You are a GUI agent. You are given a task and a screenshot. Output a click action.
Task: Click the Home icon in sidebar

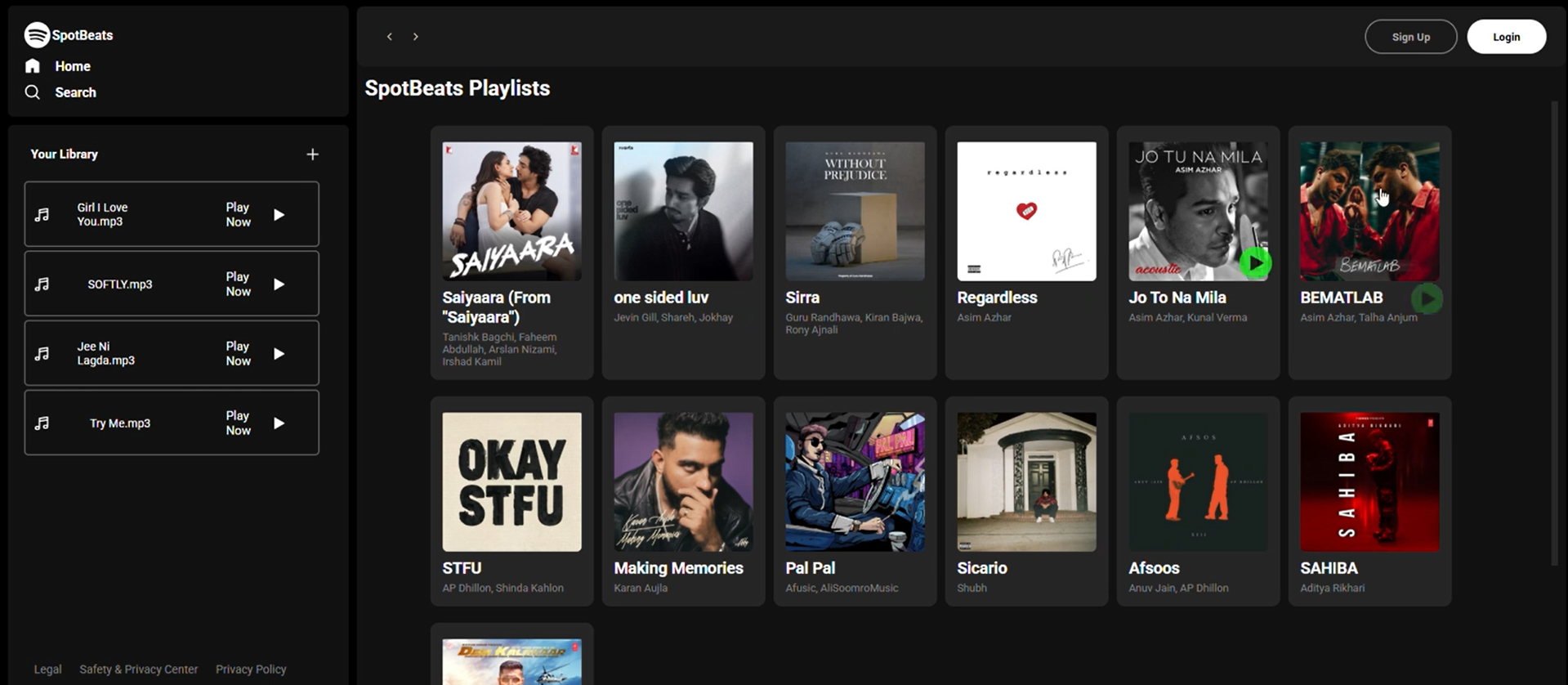(33, 66)
